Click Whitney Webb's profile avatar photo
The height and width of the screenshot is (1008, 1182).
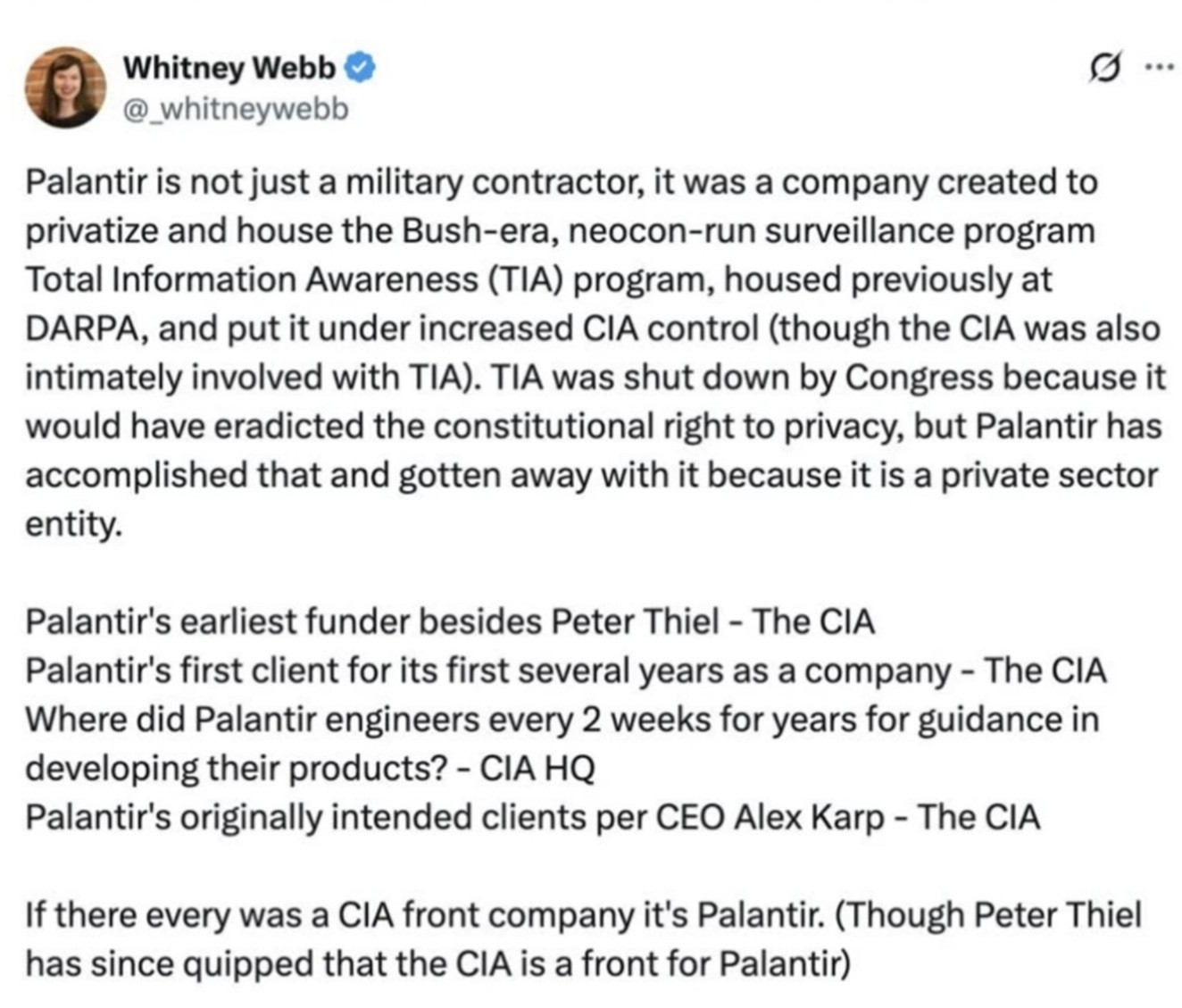click(65, 87)
